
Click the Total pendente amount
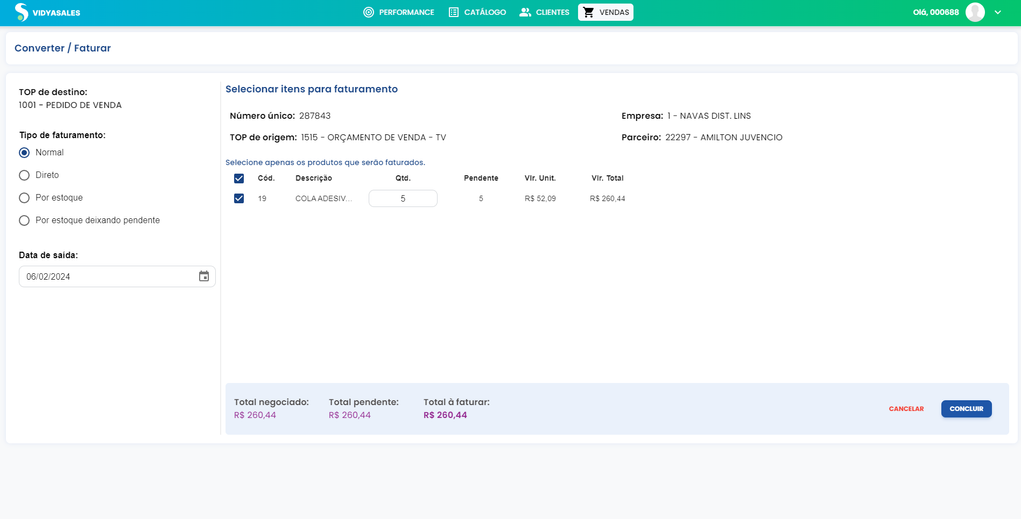350,415
